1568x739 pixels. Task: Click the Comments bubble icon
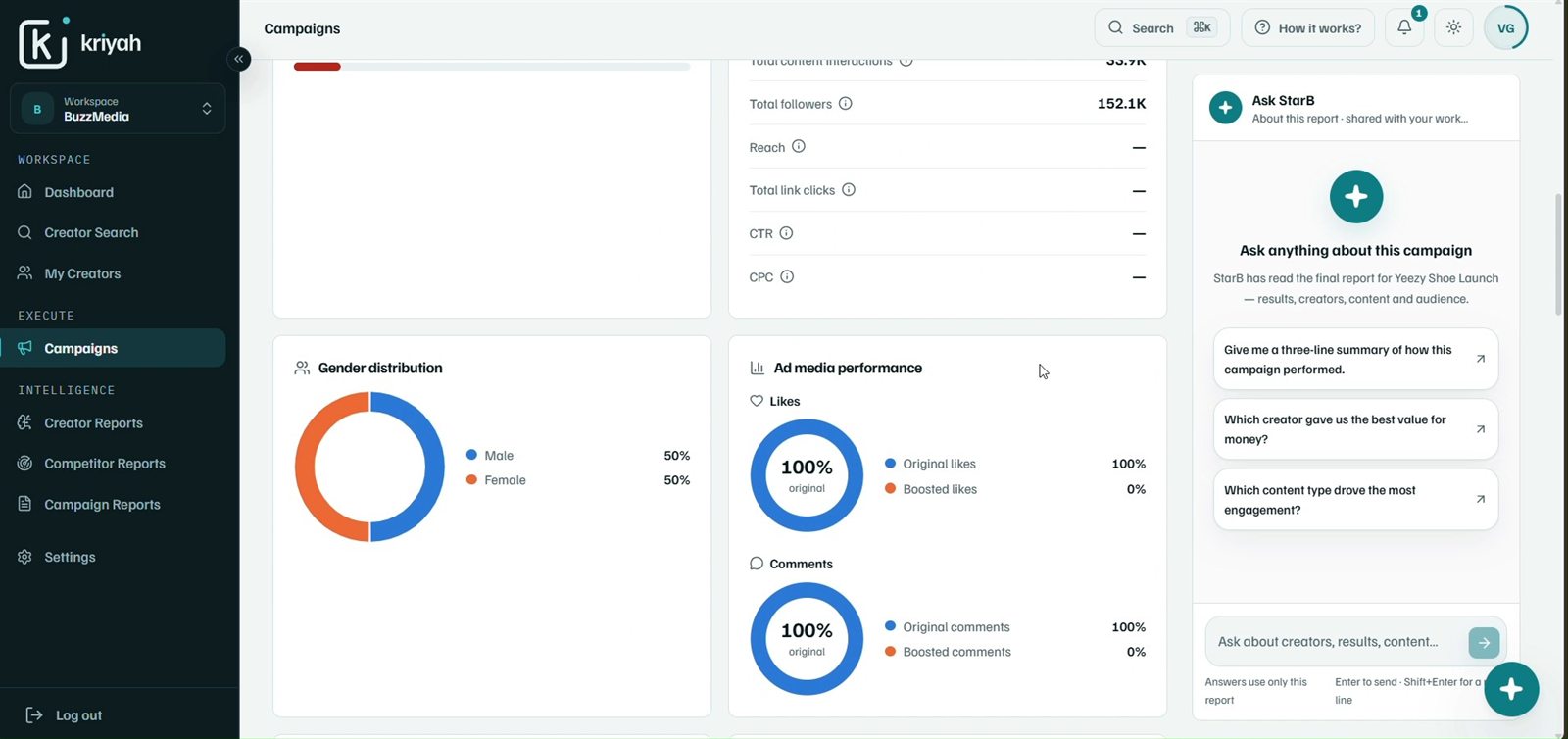(757, 564)
